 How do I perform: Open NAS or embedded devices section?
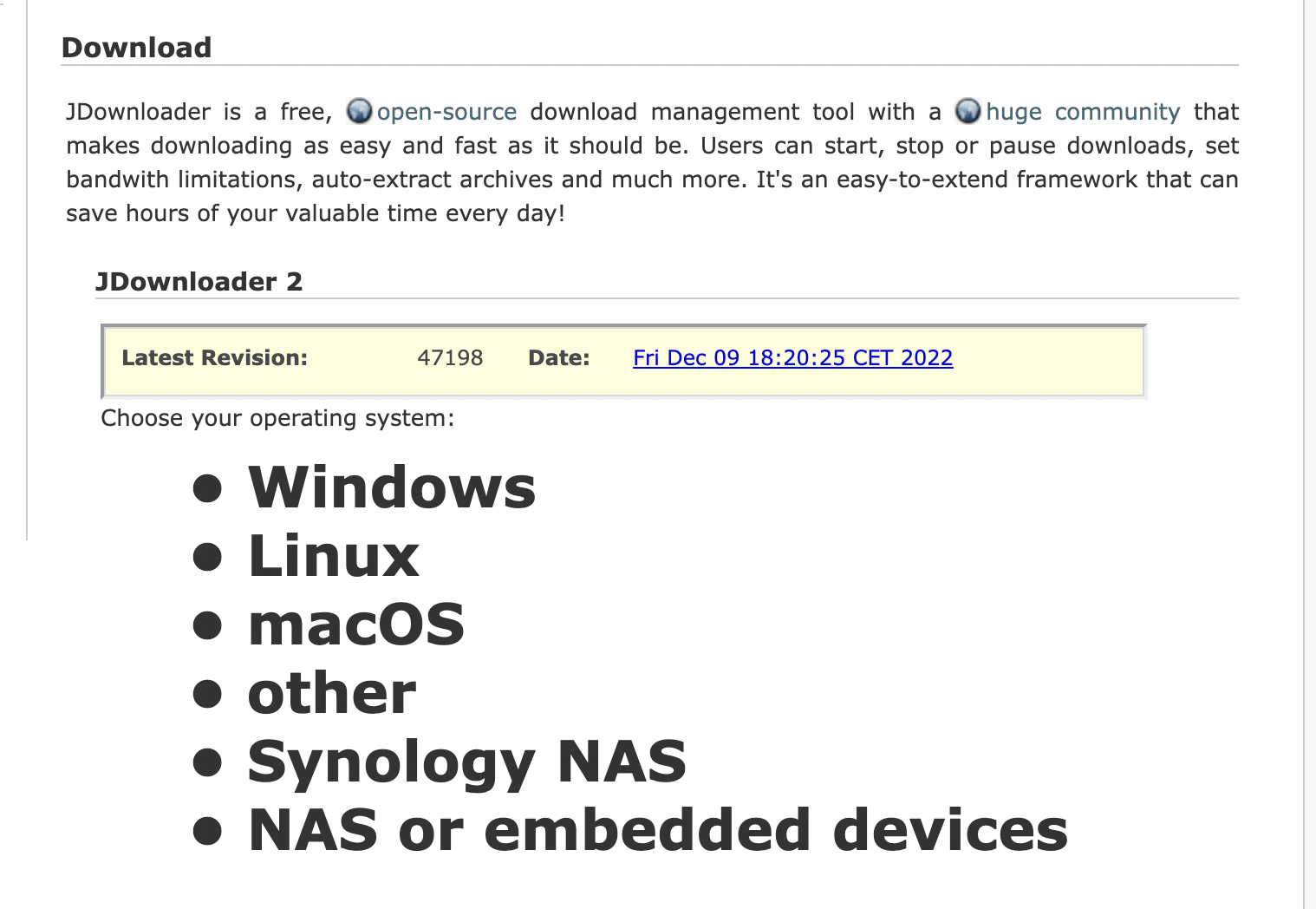click(658, 830)
